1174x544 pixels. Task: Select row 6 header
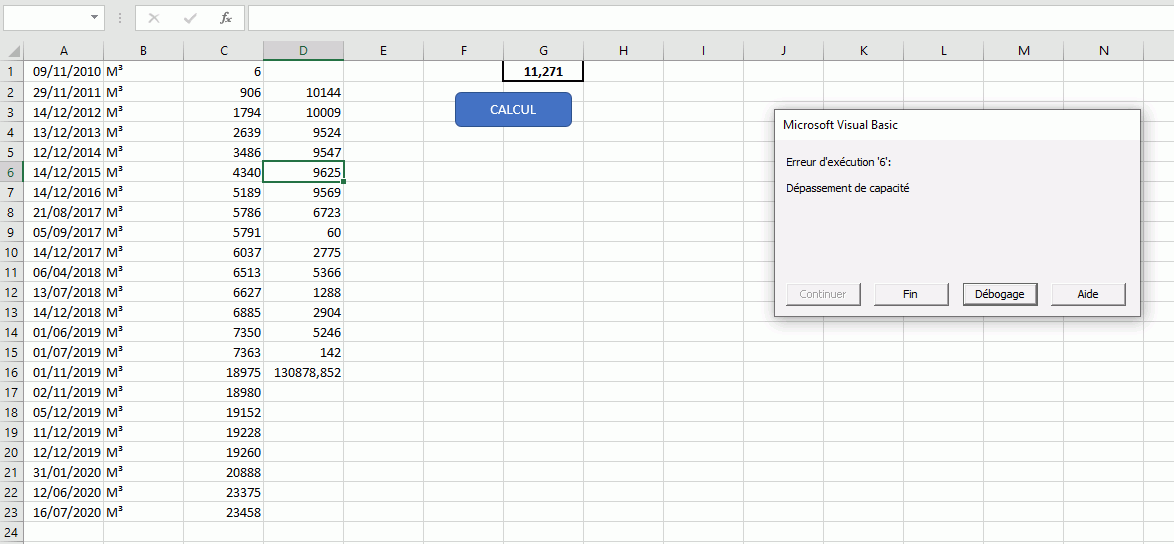(11, 171)
